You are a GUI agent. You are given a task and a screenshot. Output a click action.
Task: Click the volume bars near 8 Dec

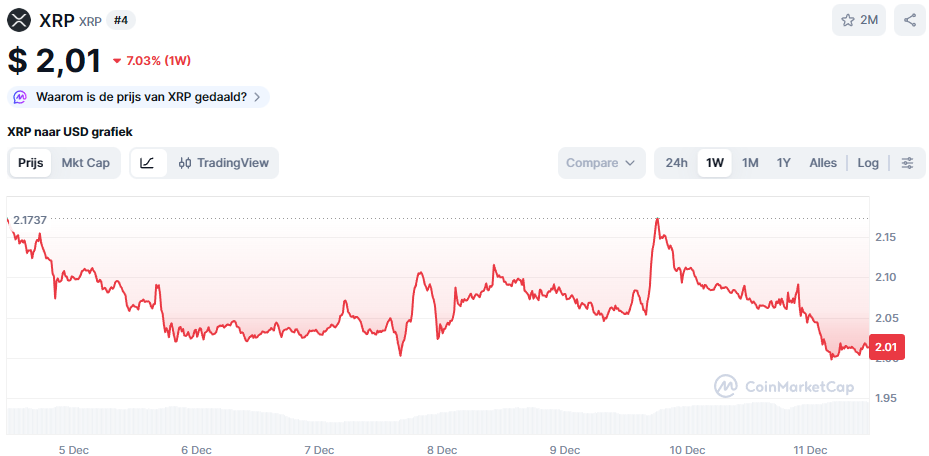(441, 422)
